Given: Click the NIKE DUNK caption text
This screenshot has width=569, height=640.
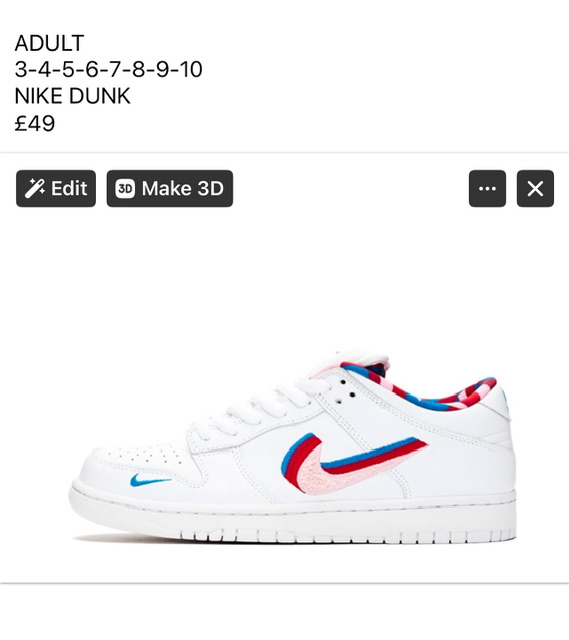Looking at the screenshot, I should tap(73, 96).
